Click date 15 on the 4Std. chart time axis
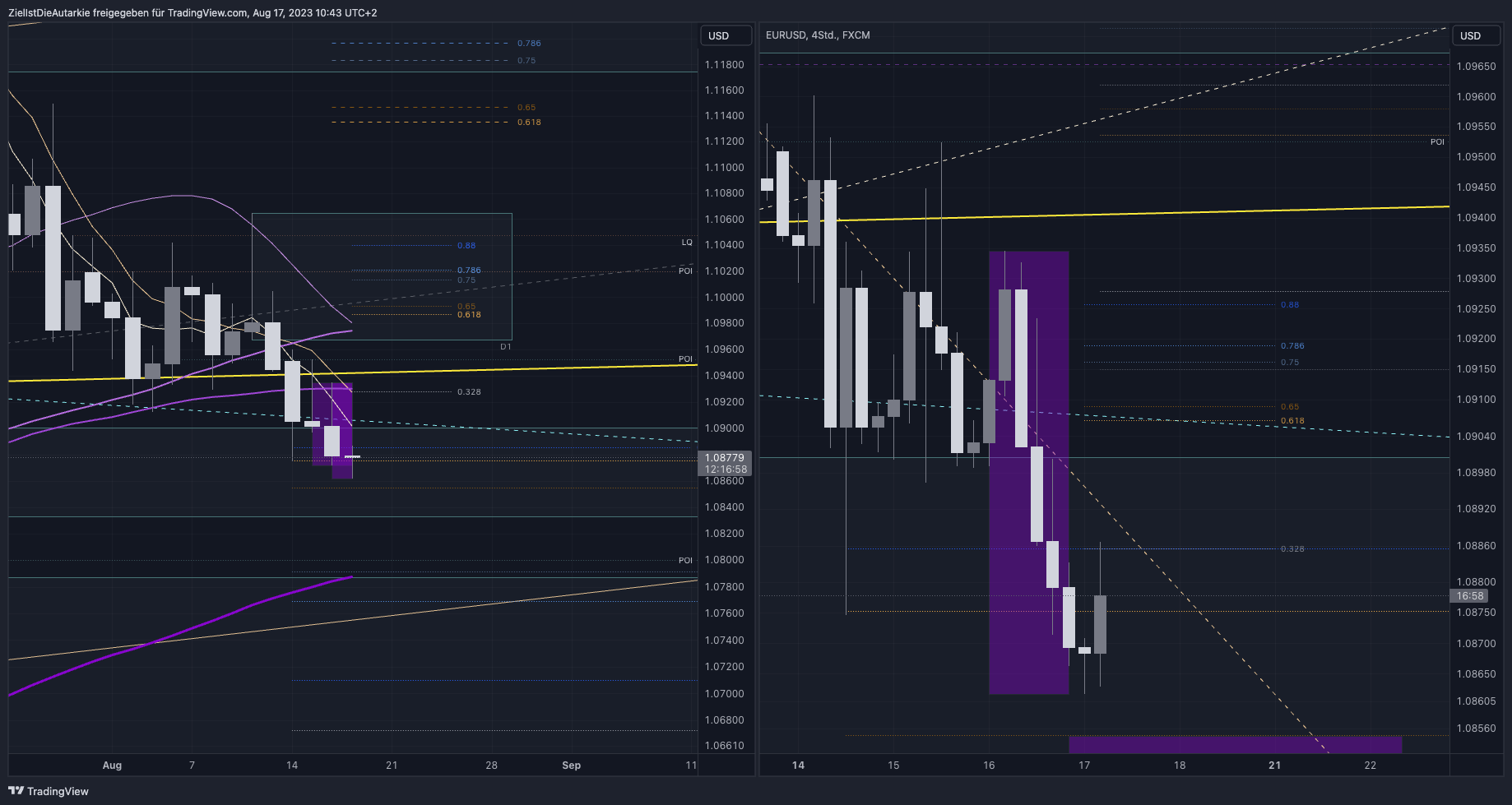This screenshot has height=805, width=1512. (x=893, y=765)
